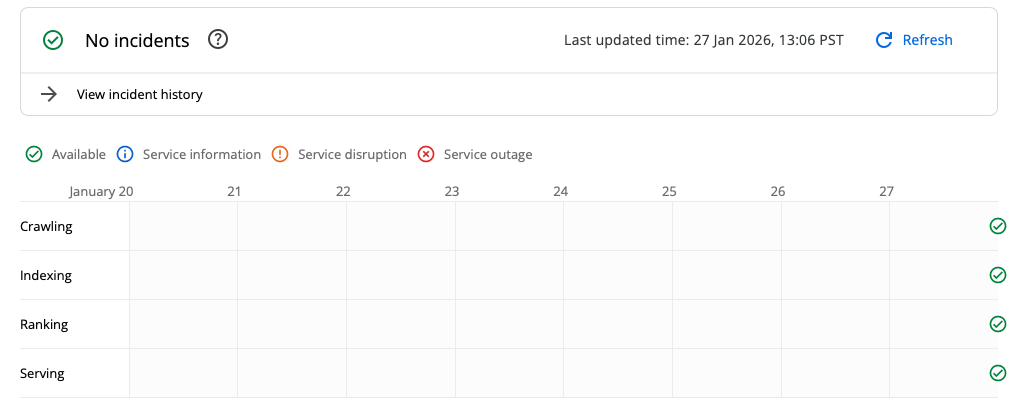Open the View incident history link

point(140,94)
